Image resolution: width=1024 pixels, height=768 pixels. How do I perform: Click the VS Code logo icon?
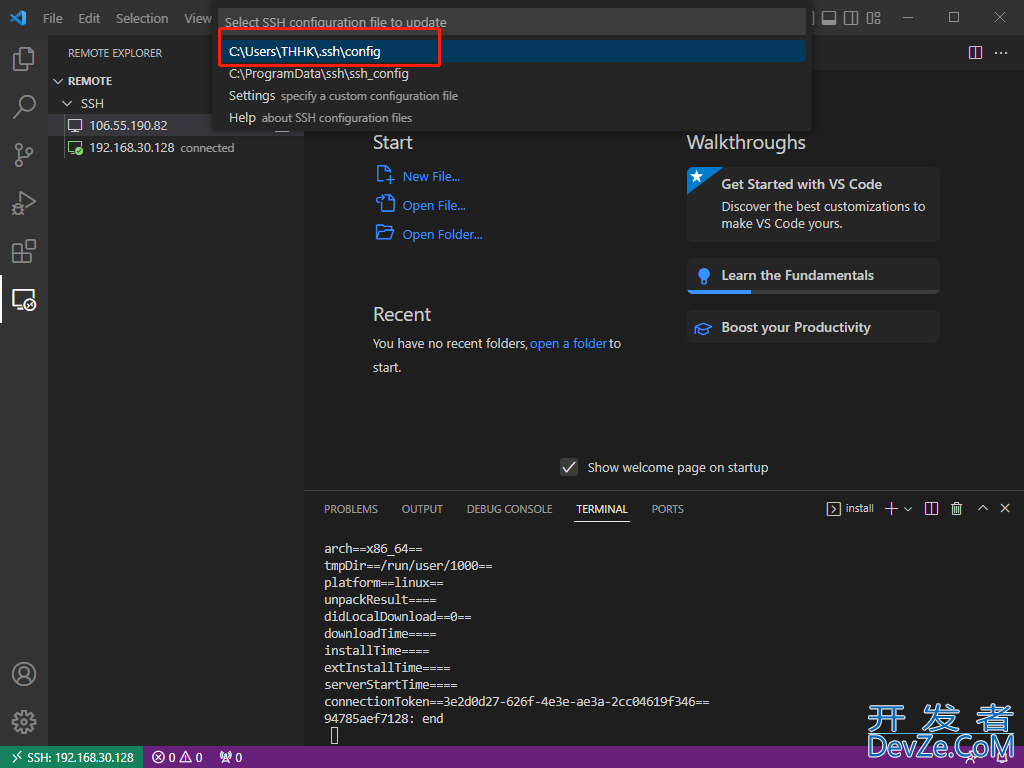pos(18,18)
